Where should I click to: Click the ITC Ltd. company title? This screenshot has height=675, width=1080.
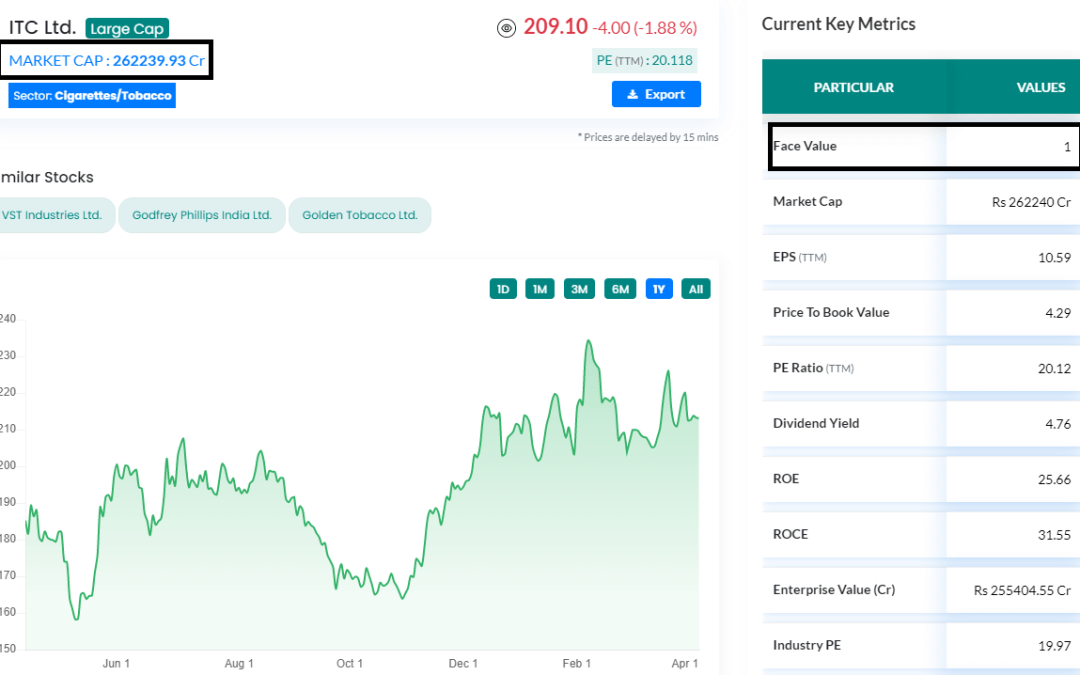coord(42,28)
